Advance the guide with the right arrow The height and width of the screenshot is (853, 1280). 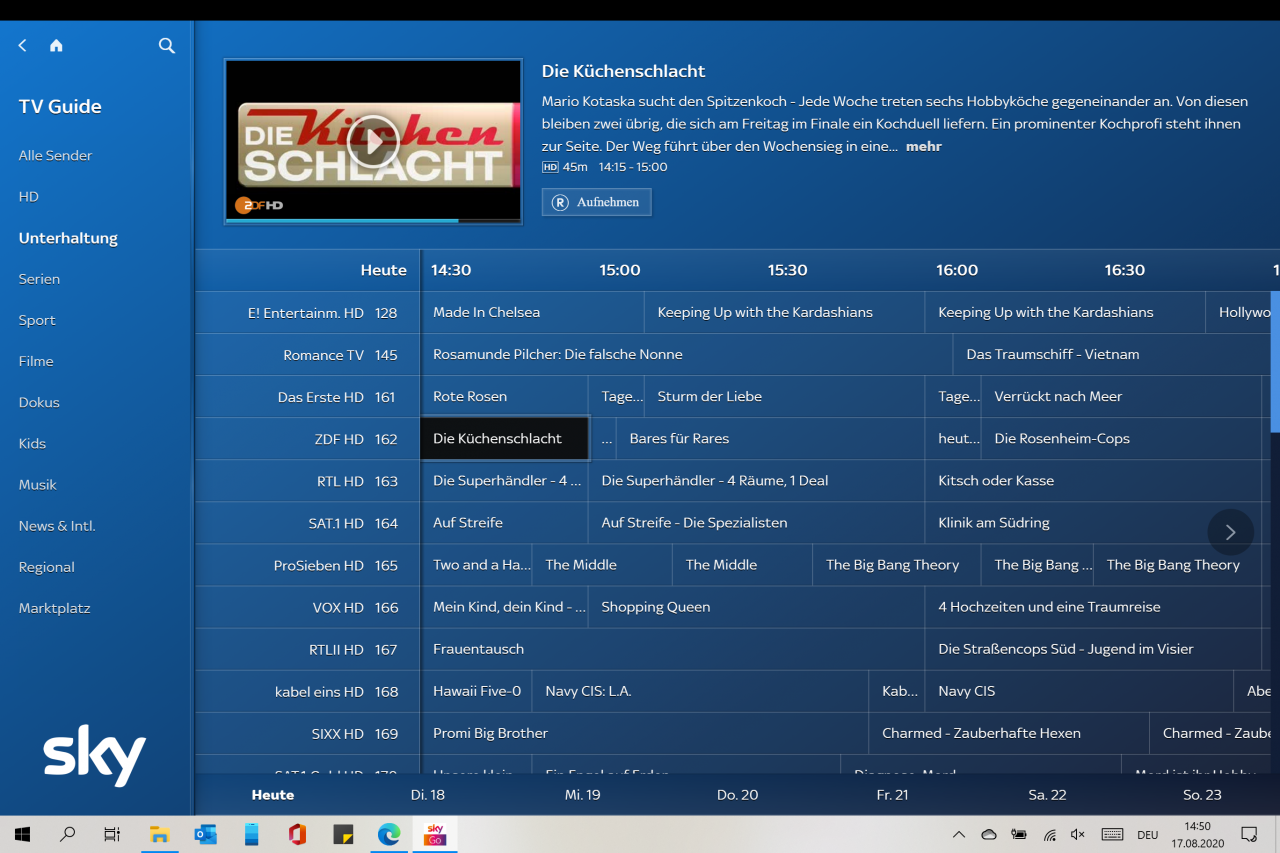[x=1231, y=532]
